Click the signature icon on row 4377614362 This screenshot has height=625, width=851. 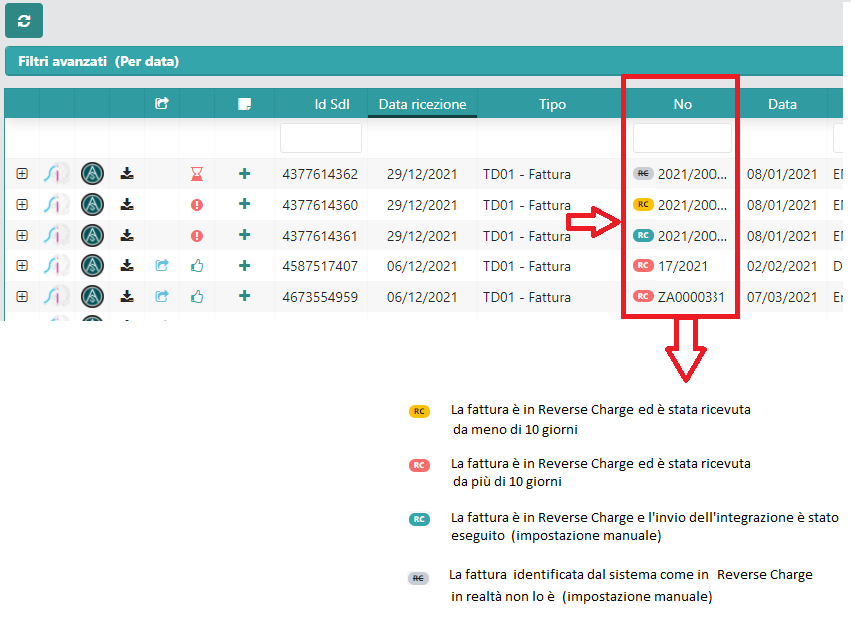click(x=57, y=174)
